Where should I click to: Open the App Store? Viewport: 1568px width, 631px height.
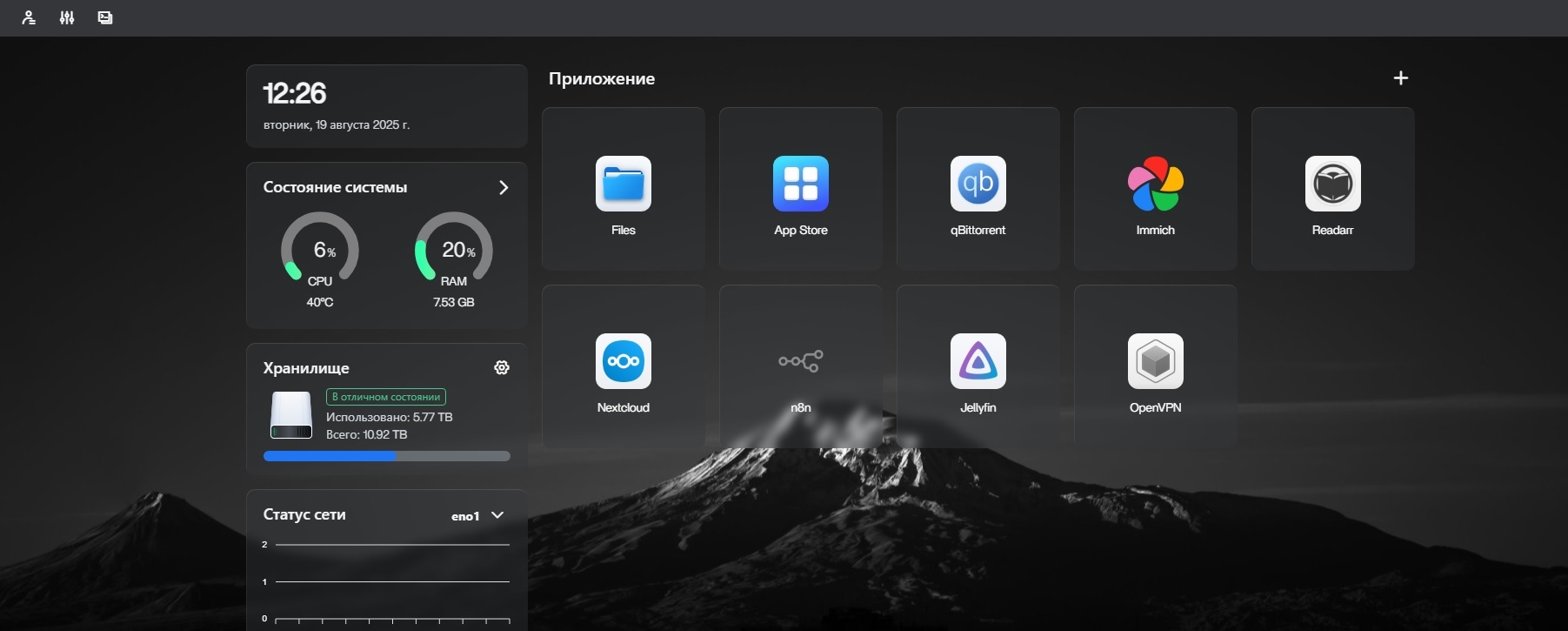801,189
